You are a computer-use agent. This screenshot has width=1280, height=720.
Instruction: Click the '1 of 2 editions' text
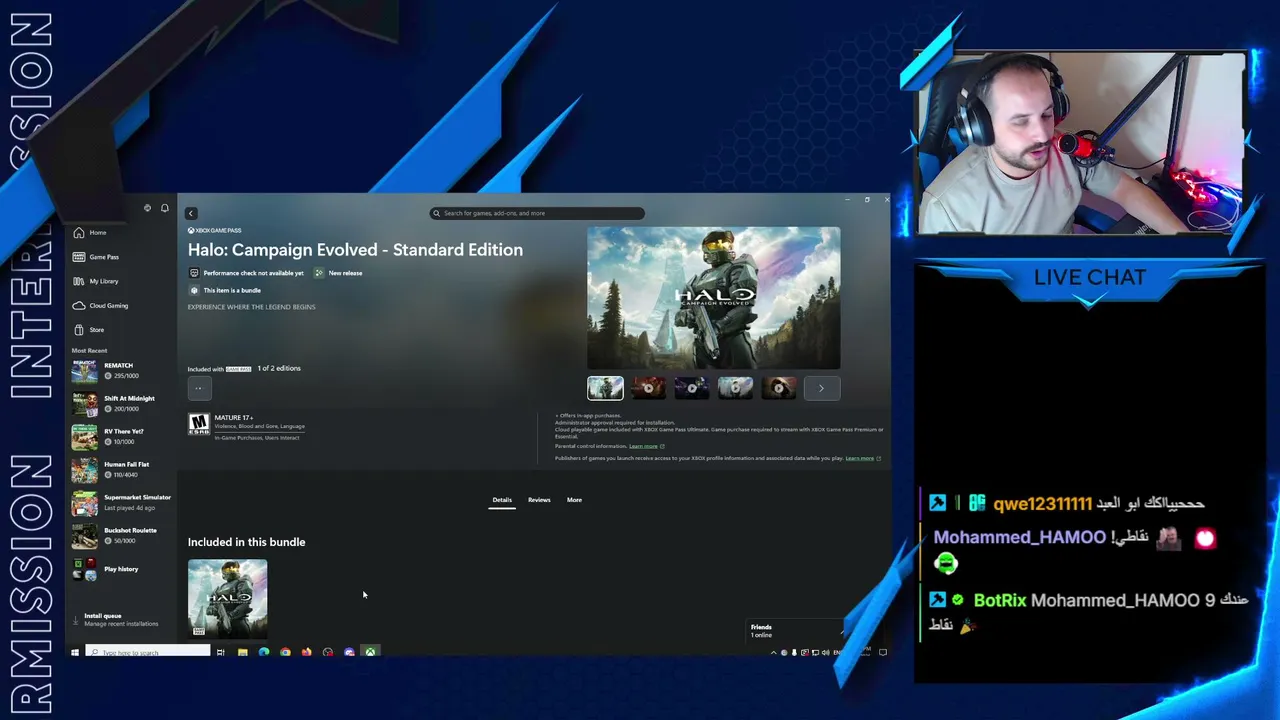click(279, 368)
